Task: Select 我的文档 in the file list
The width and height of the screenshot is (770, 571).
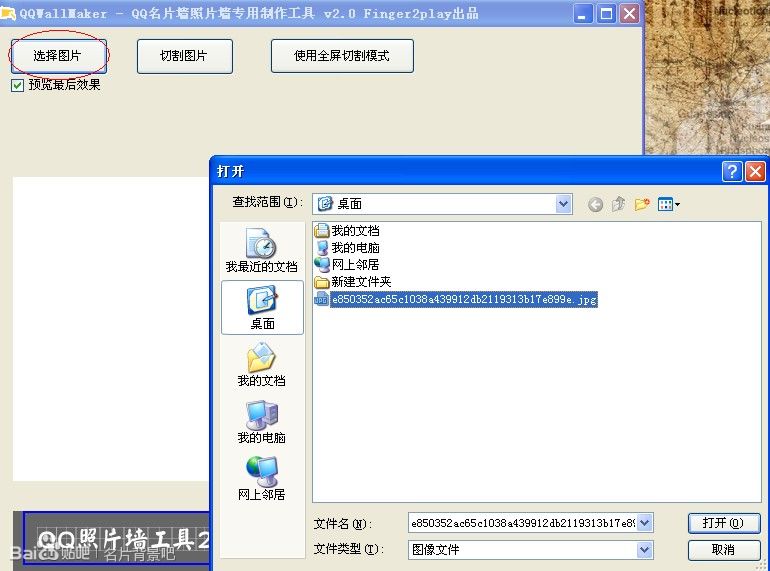Action: pyautogui.click(x=347, y=230)
